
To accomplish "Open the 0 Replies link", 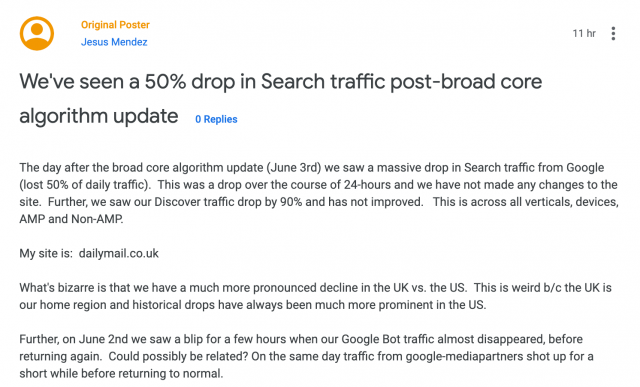I will pos(216,119).
